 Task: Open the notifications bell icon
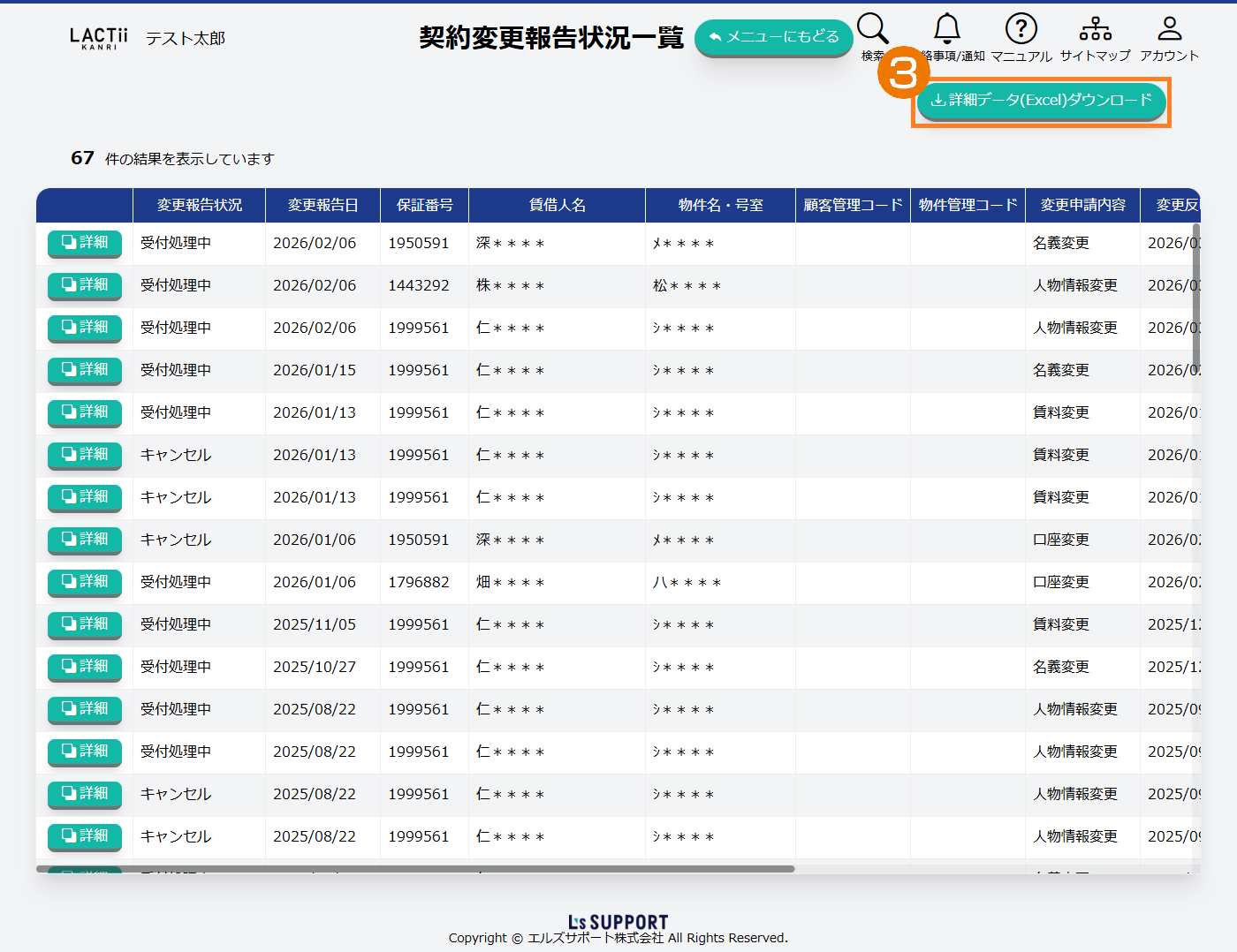(x=947, y=30)
